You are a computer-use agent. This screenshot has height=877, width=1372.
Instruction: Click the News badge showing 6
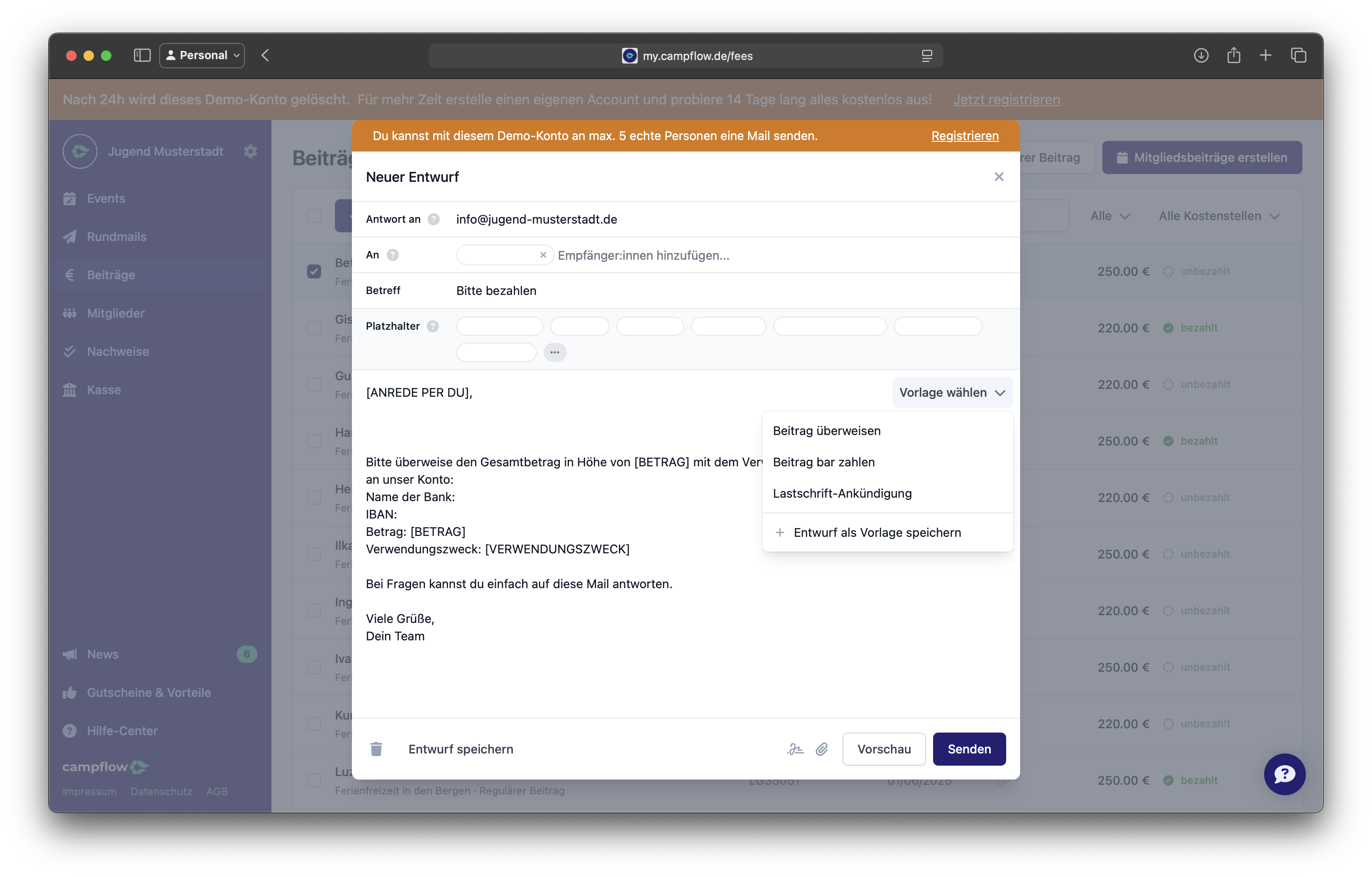coord(247,654)
